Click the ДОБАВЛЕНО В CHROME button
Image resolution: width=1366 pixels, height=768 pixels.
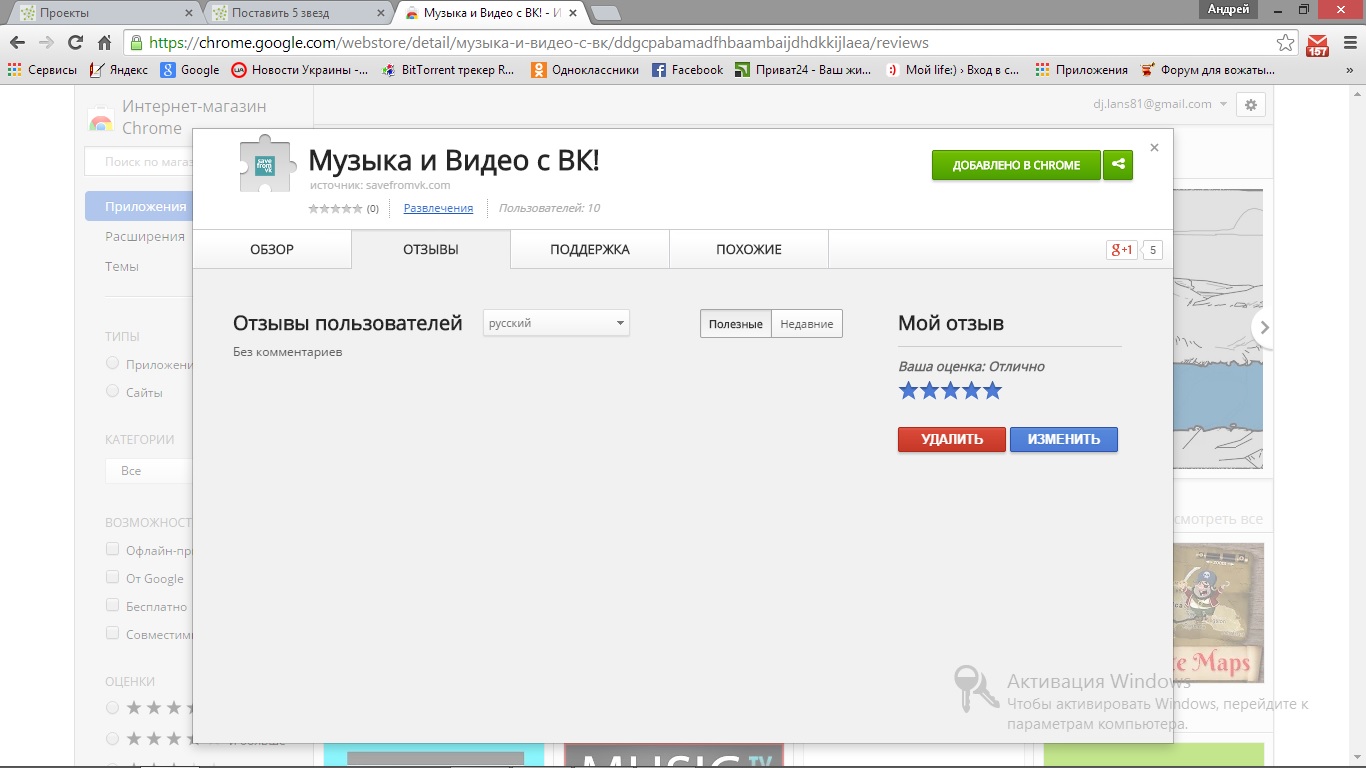tap(1016, 165)
